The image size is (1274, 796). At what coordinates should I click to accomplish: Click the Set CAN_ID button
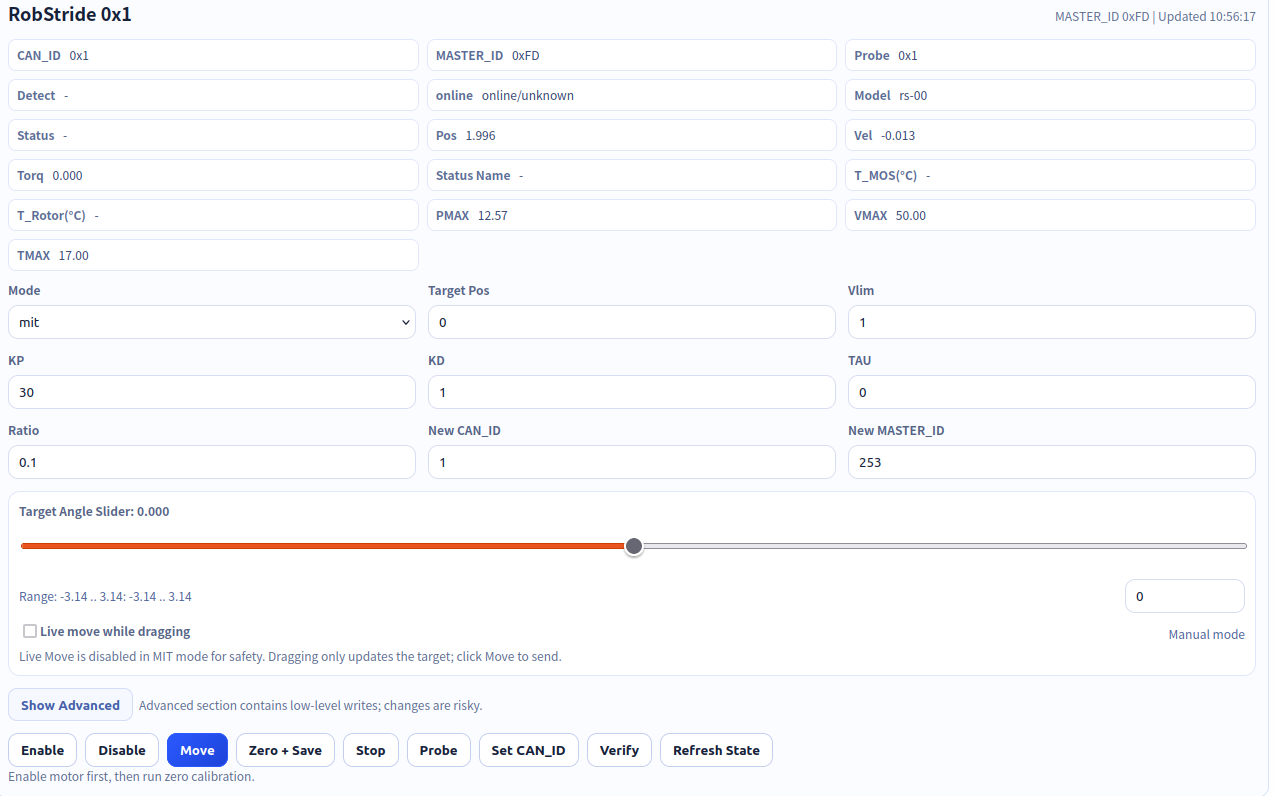(x=529, y=750)
